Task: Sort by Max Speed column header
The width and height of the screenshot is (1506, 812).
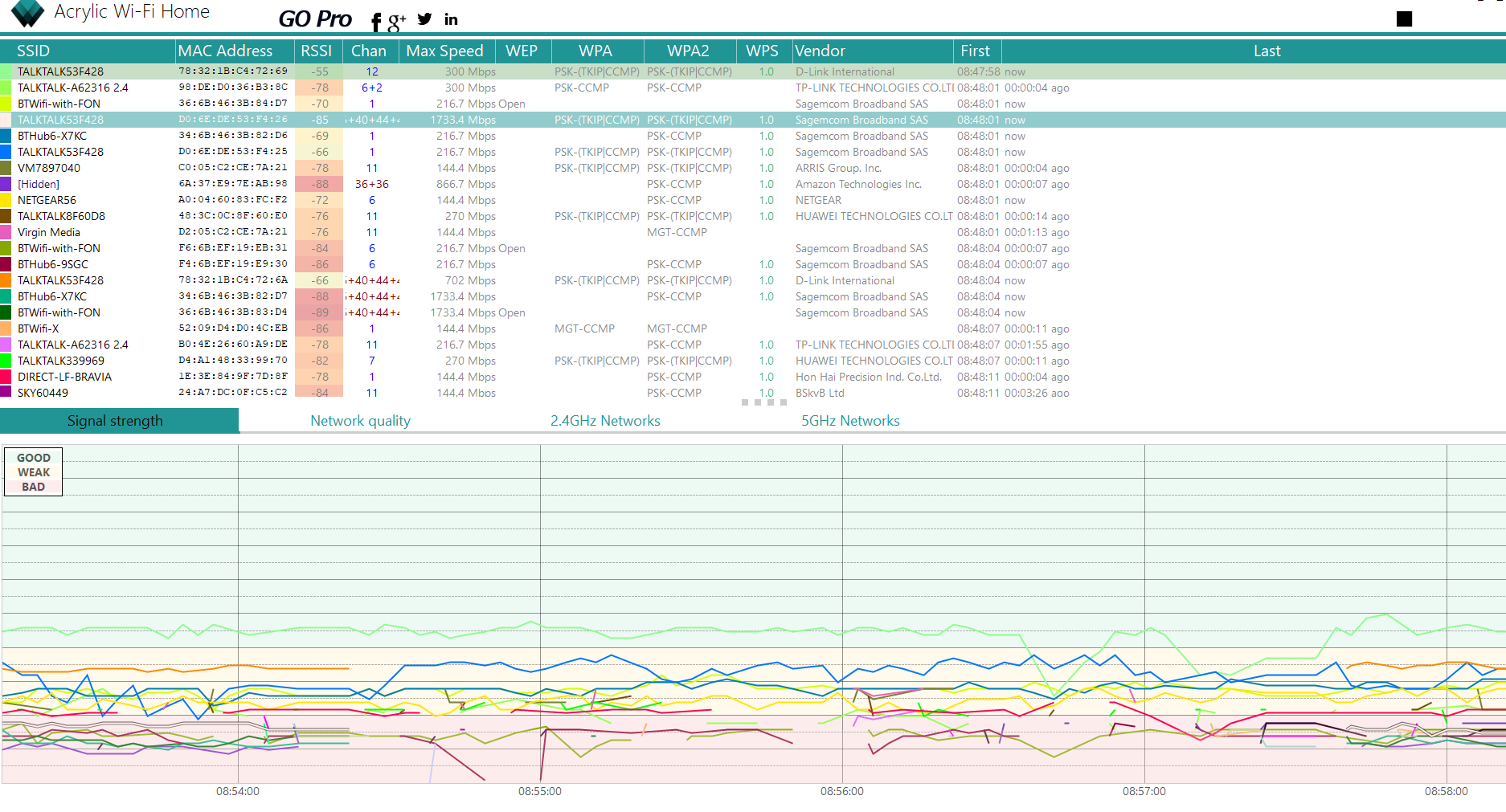Action: pos(447,51)
